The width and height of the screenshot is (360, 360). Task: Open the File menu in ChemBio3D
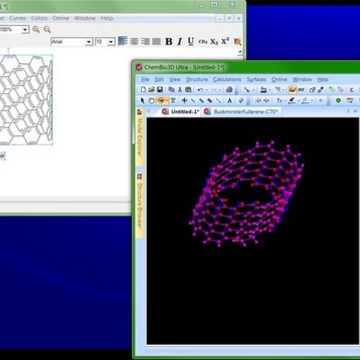tap(145, 79)
